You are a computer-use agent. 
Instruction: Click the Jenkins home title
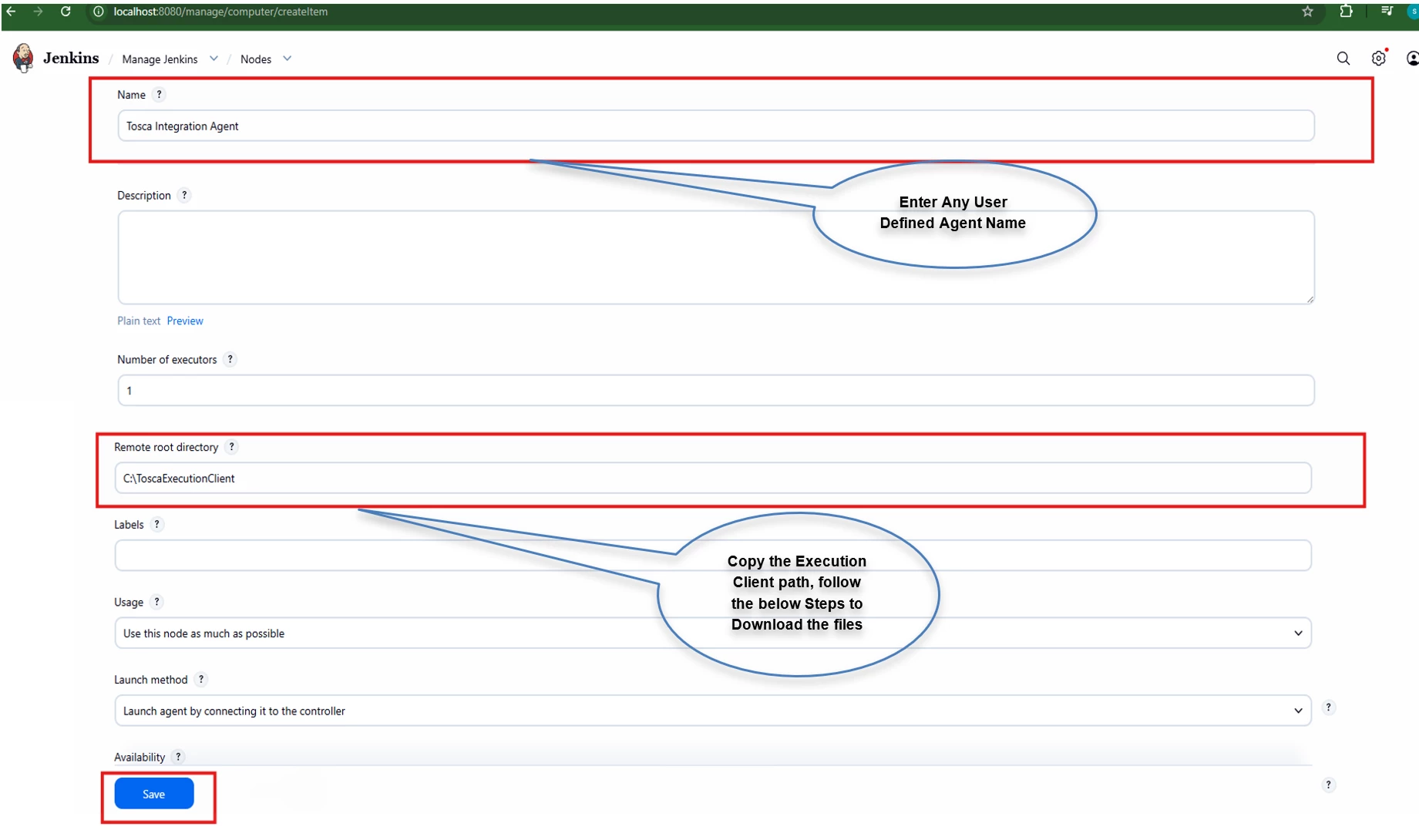[71, 59]
